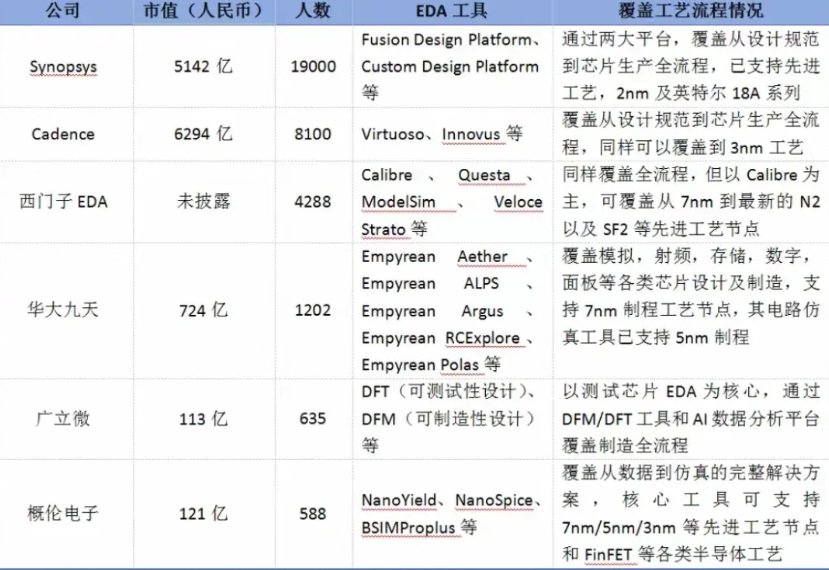Click the Siemens coverage text mentioning SF2
829x570 pixels.
pos(691,201)
